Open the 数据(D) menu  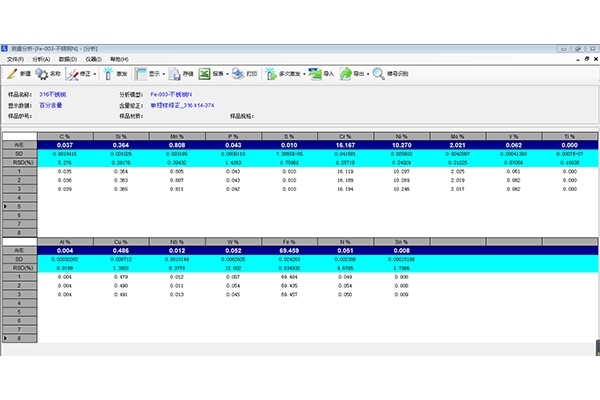point(65,59)
